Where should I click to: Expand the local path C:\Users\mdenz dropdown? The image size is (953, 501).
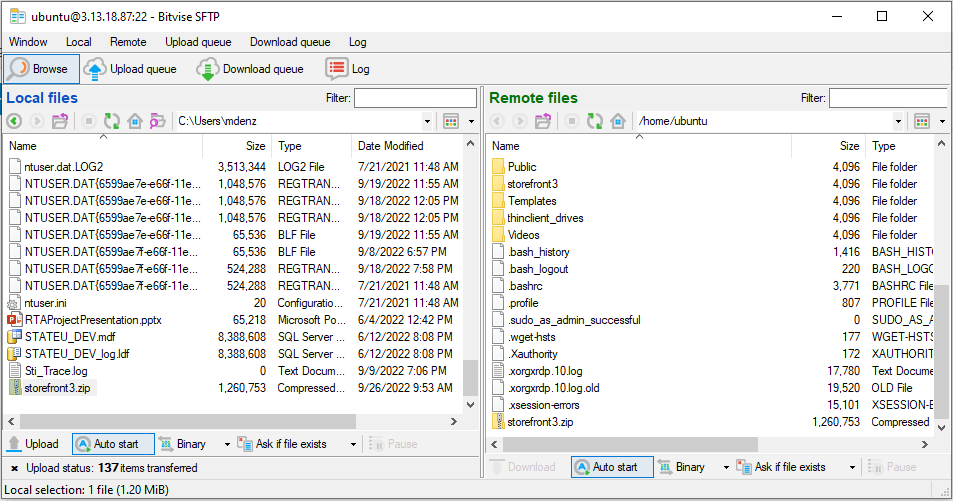[427, 121]
